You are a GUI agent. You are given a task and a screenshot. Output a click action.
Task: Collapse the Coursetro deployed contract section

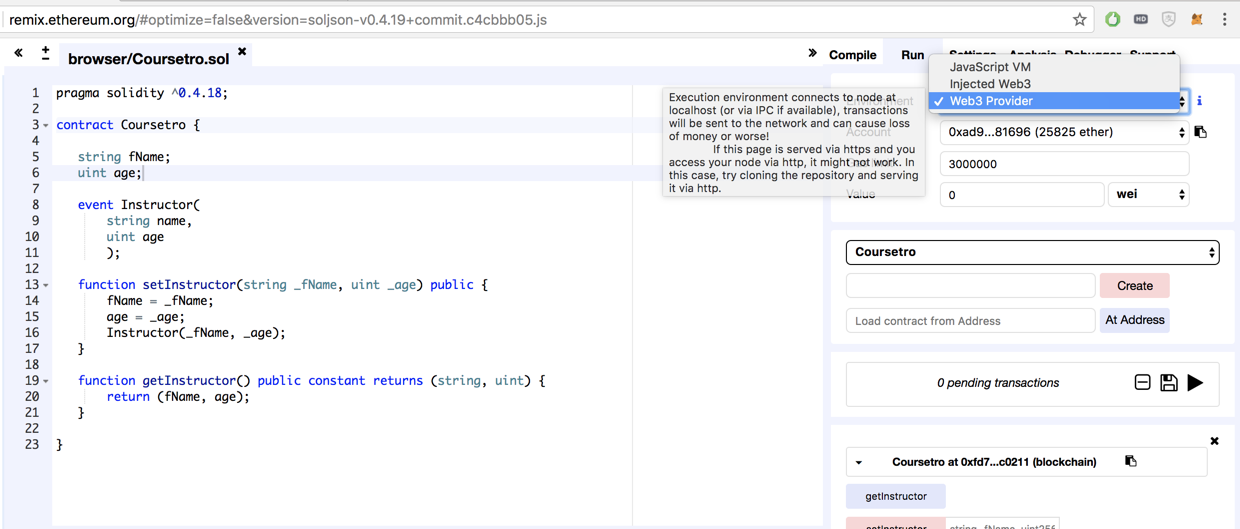pos(859,463)
